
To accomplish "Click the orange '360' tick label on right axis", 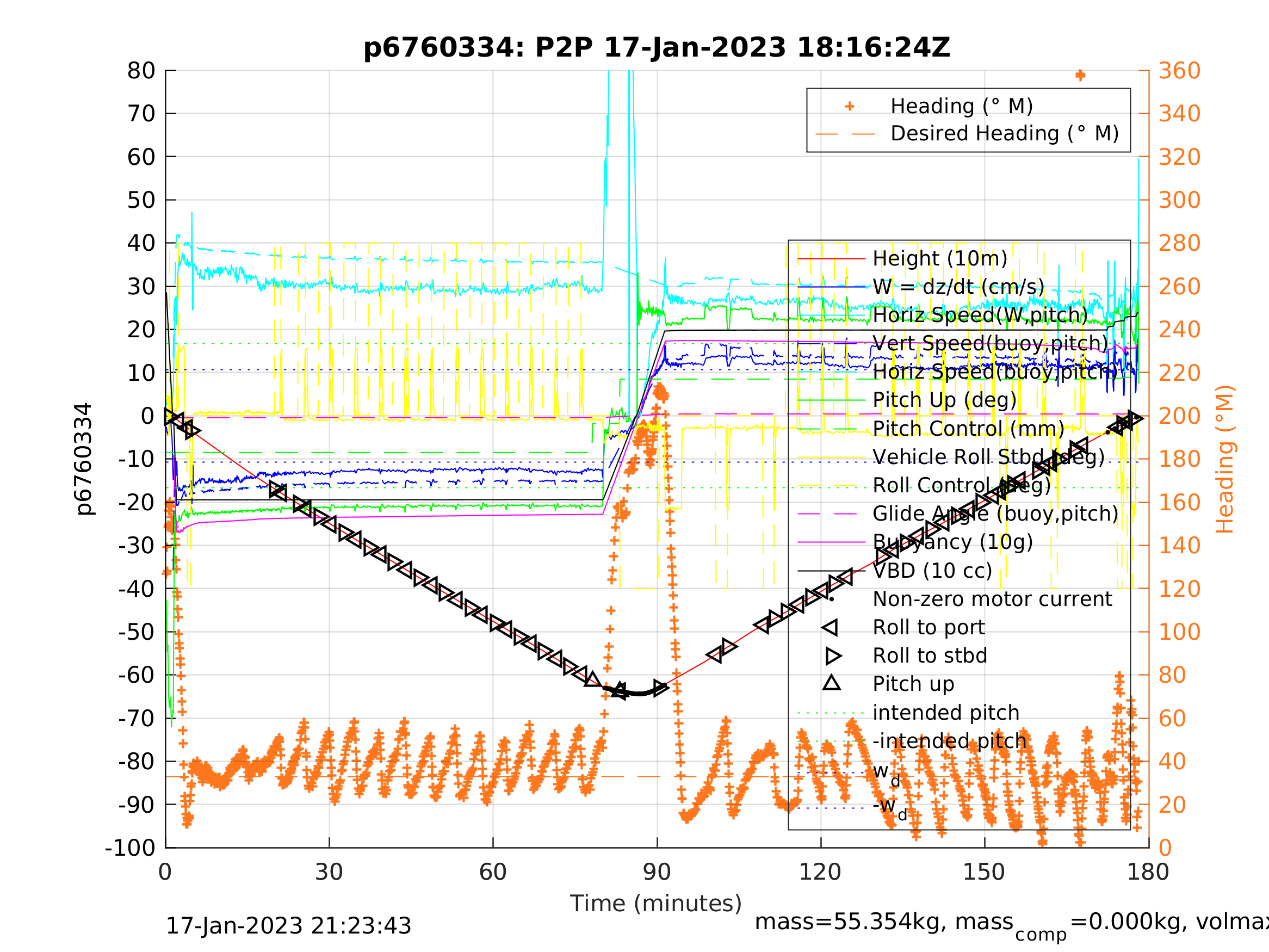I will click(1179, 71).
